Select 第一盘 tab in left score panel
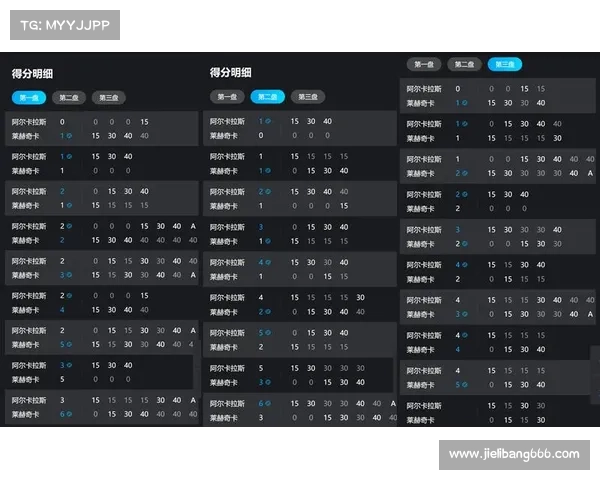 29,98
